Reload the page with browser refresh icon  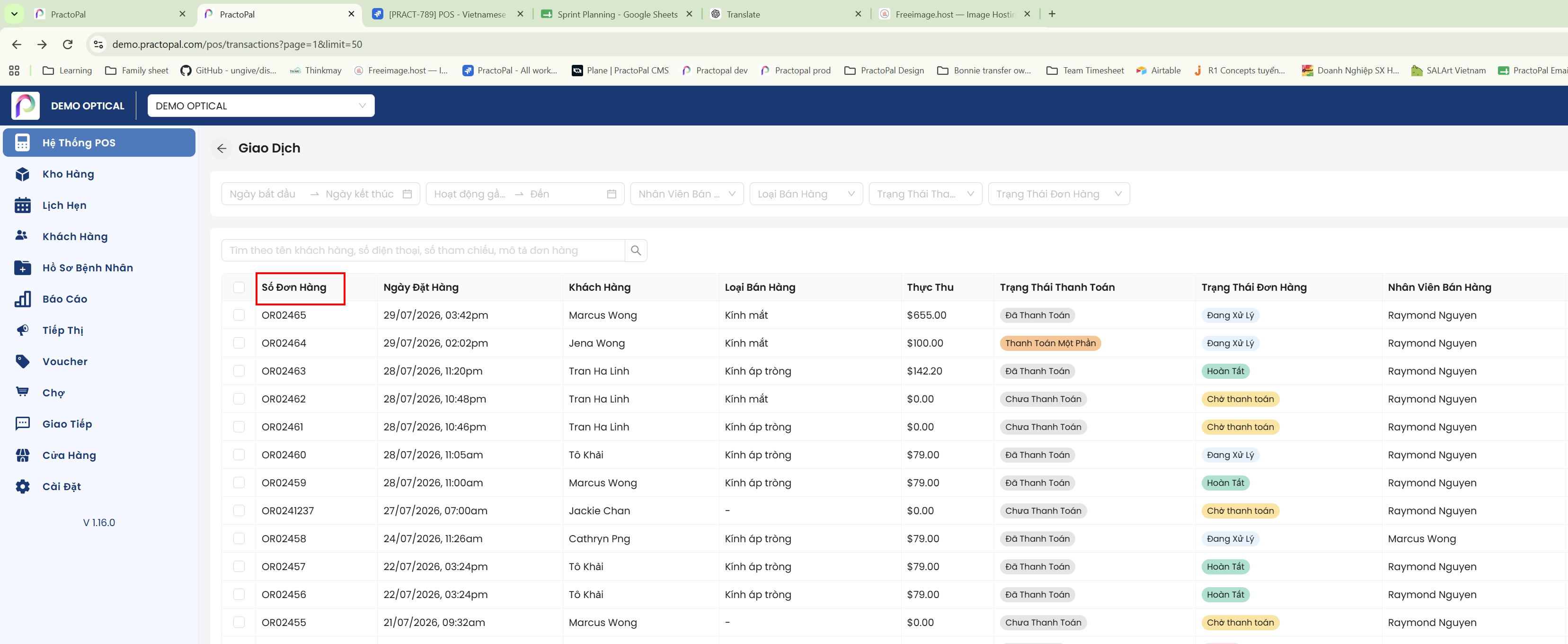pos(68,45)
